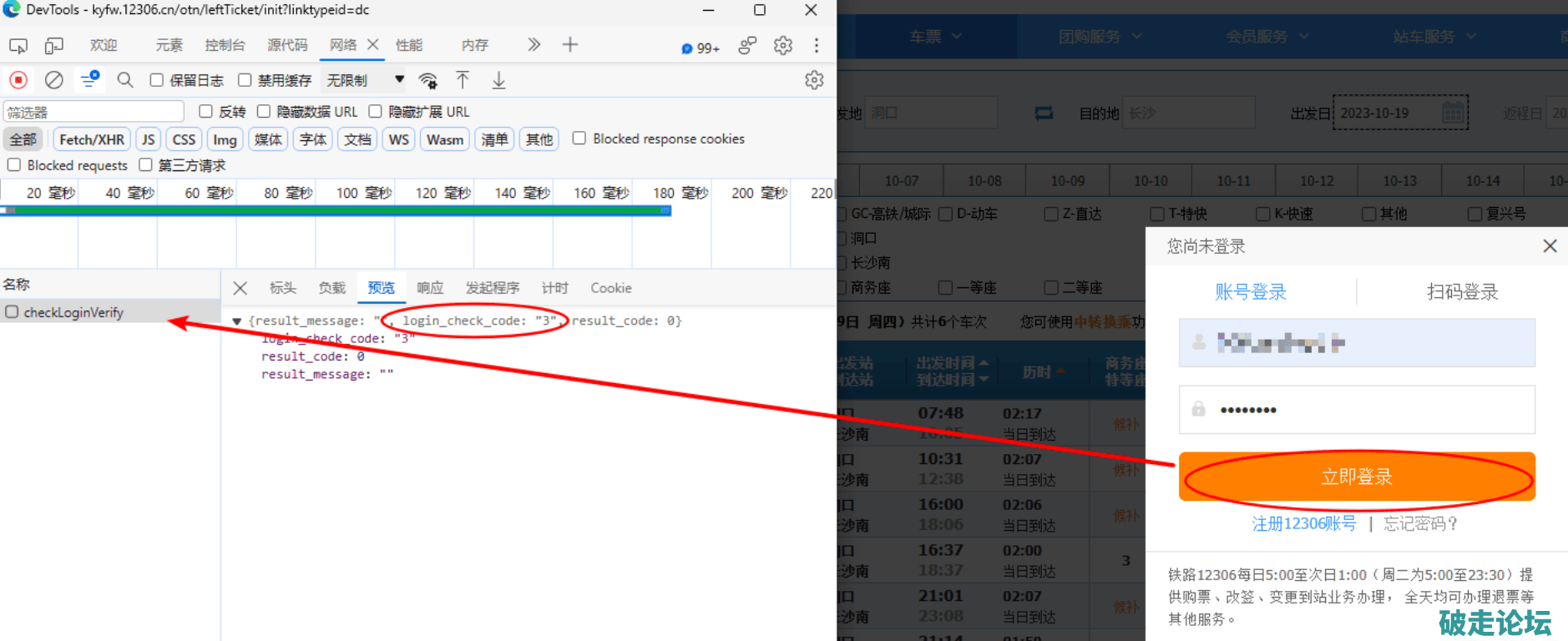Open the 无限制 throttling dropdown

click(x=365, y=80)
